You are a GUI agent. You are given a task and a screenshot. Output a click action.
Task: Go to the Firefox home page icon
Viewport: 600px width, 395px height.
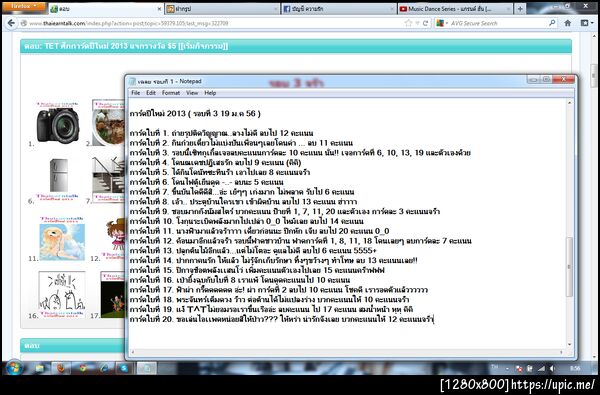point(568,23)
